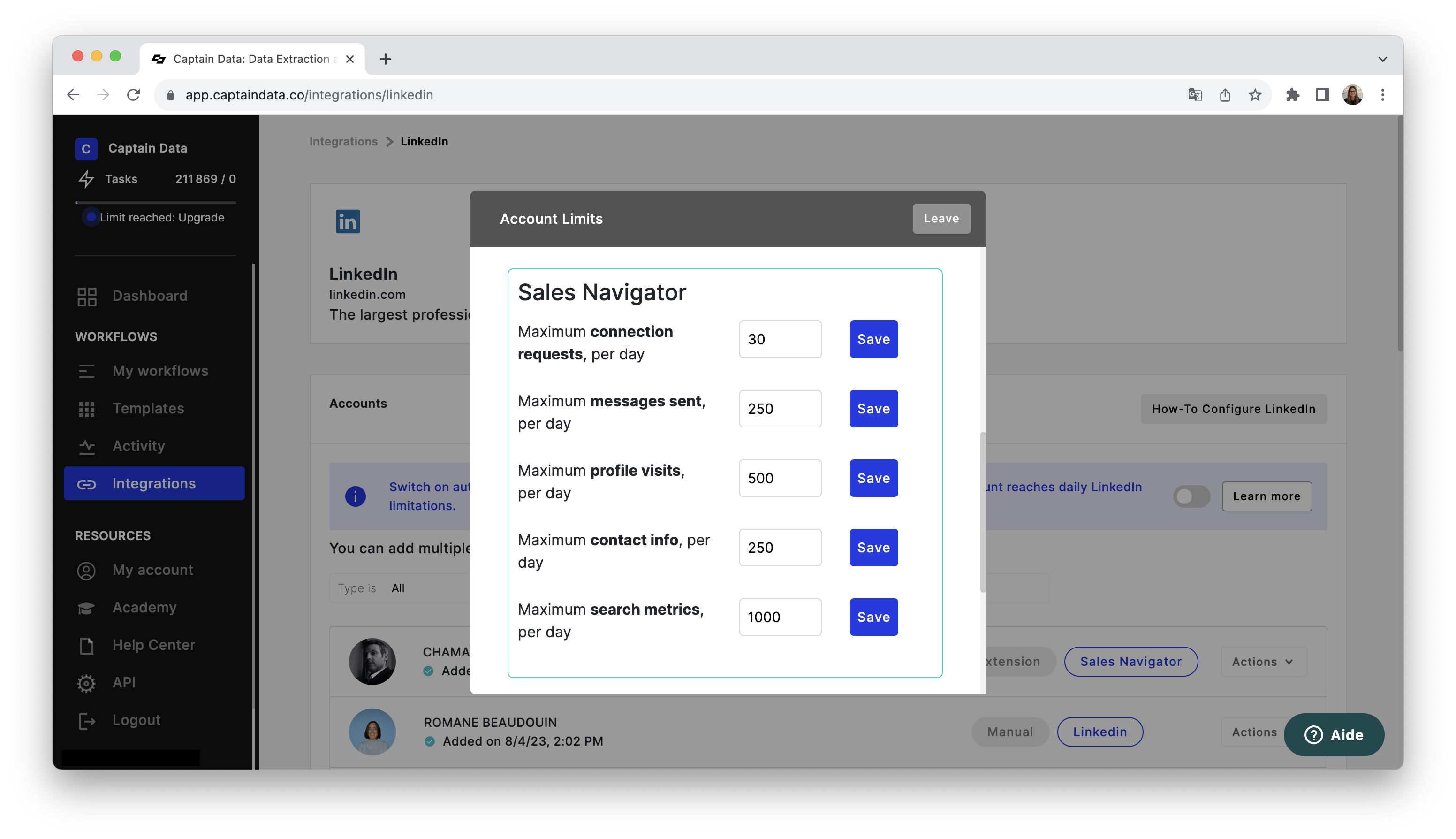Click the blue info icon in banner

click(356, 496)
